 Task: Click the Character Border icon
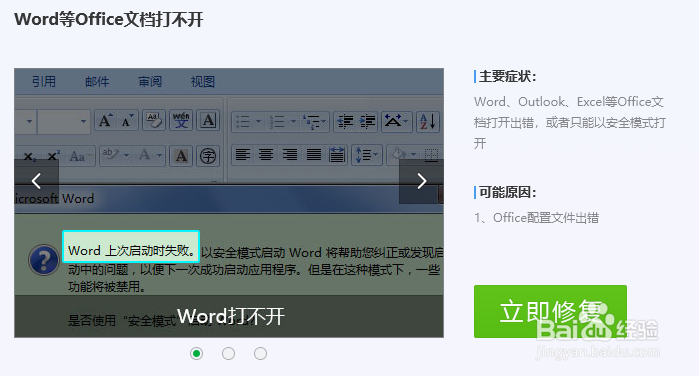click(x=208, y=120)
